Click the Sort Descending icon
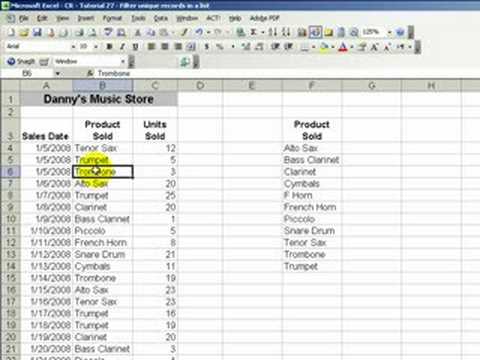Screen dimensions: 480x360 coord(286,32)
